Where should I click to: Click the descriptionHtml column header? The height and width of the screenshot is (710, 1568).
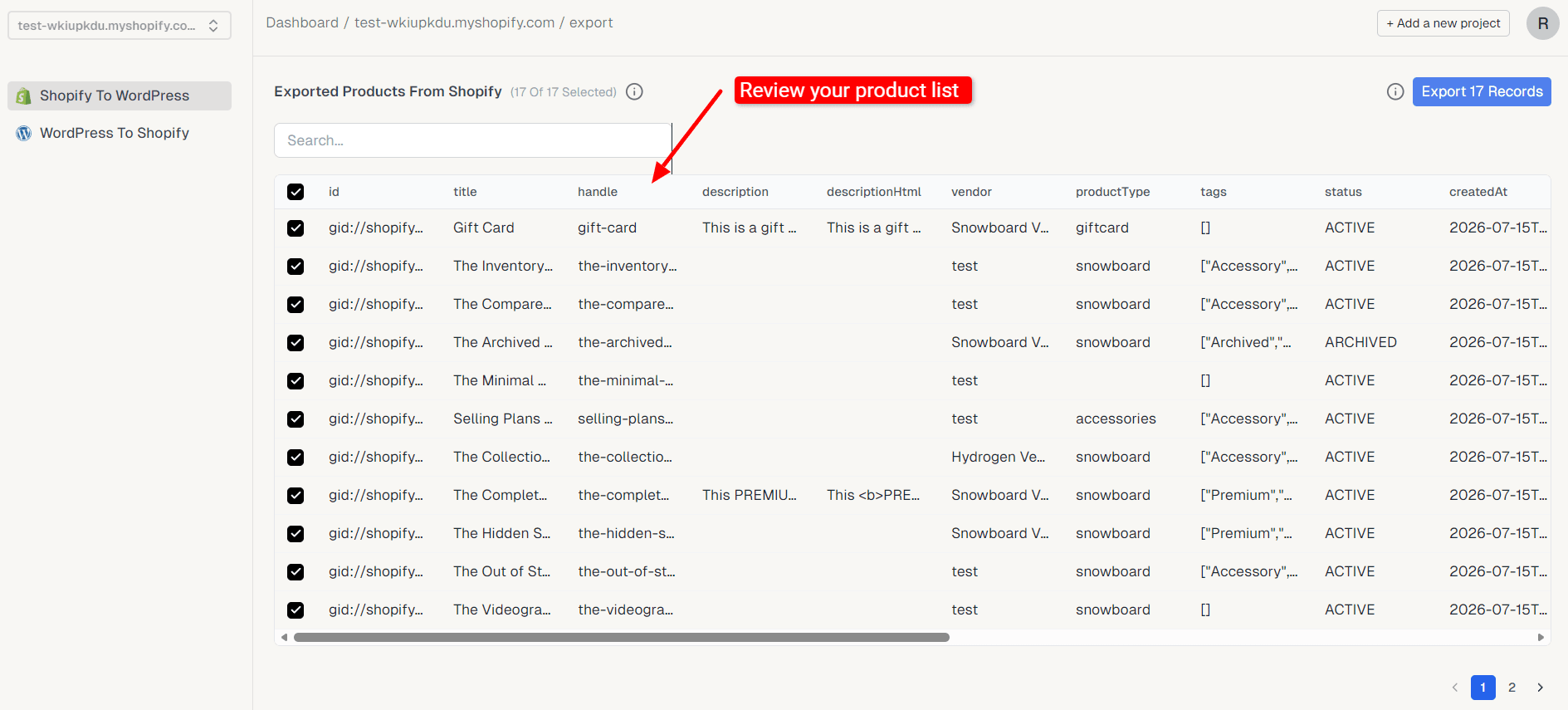[873, 192]
